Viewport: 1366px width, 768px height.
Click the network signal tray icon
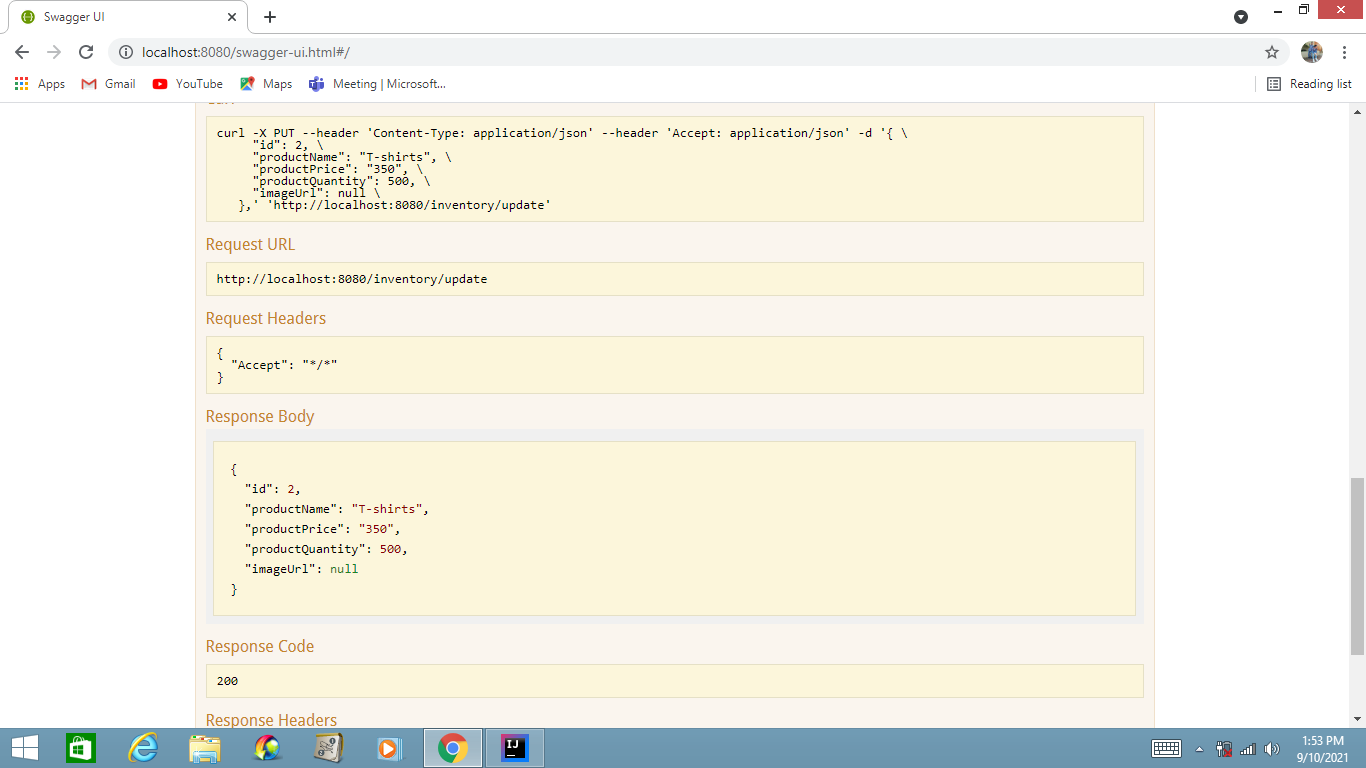pyautogui.click(x=1247, y=749)
